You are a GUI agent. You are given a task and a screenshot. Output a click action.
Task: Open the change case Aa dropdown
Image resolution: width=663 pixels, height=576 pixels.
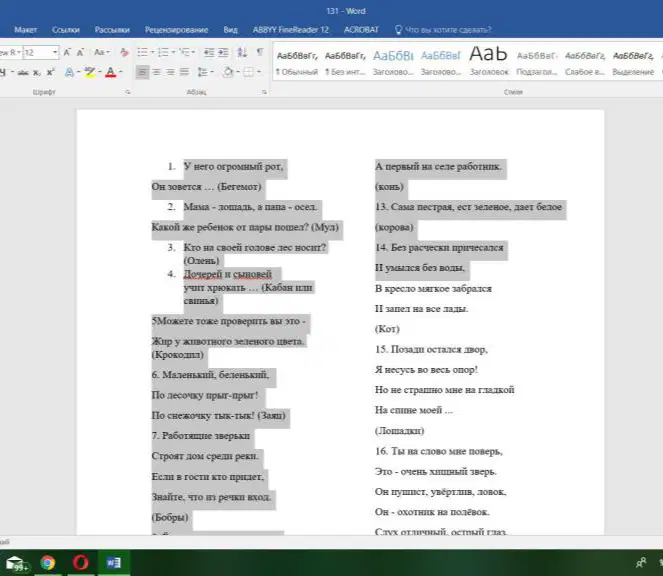click(x=102, y=52)
